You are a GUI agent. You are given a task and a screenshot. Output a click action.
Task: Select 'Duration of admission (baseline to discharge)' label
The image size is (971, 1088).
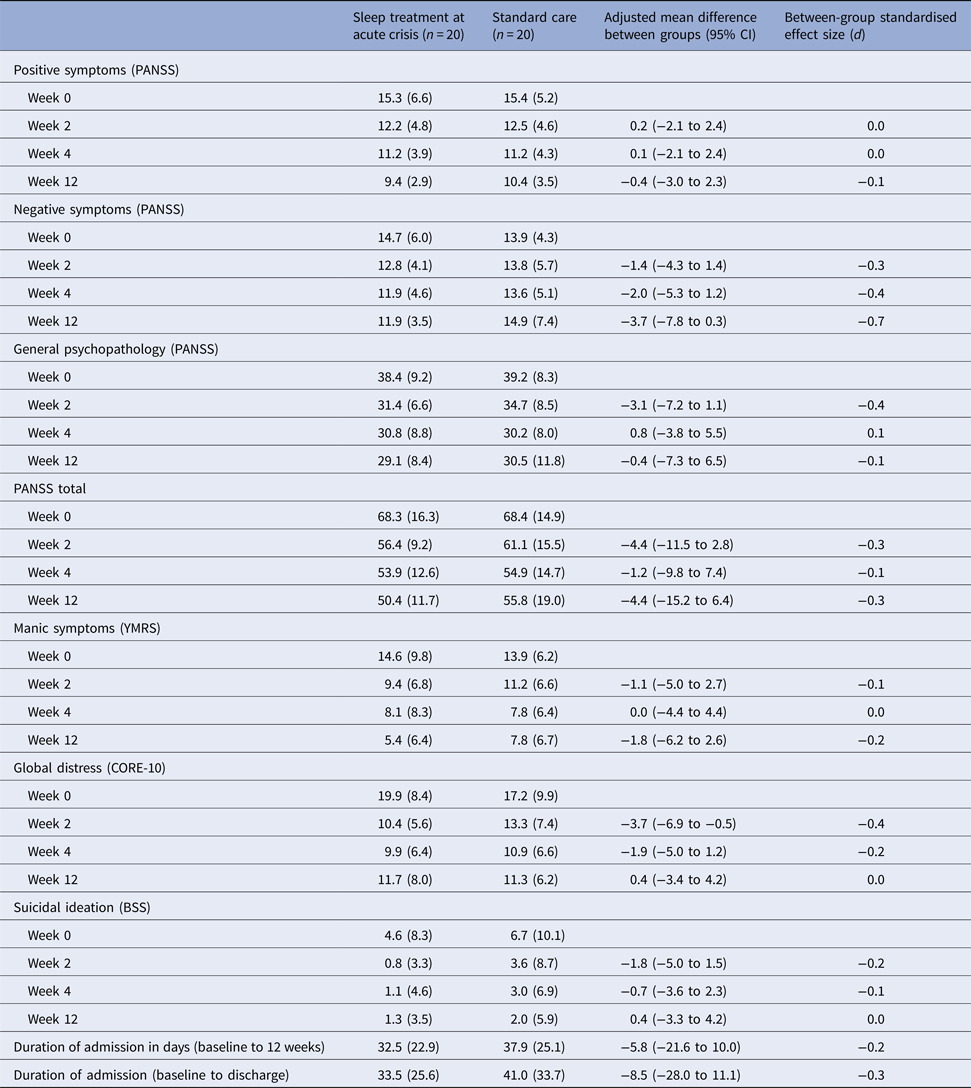click(x=151, y=1075)
